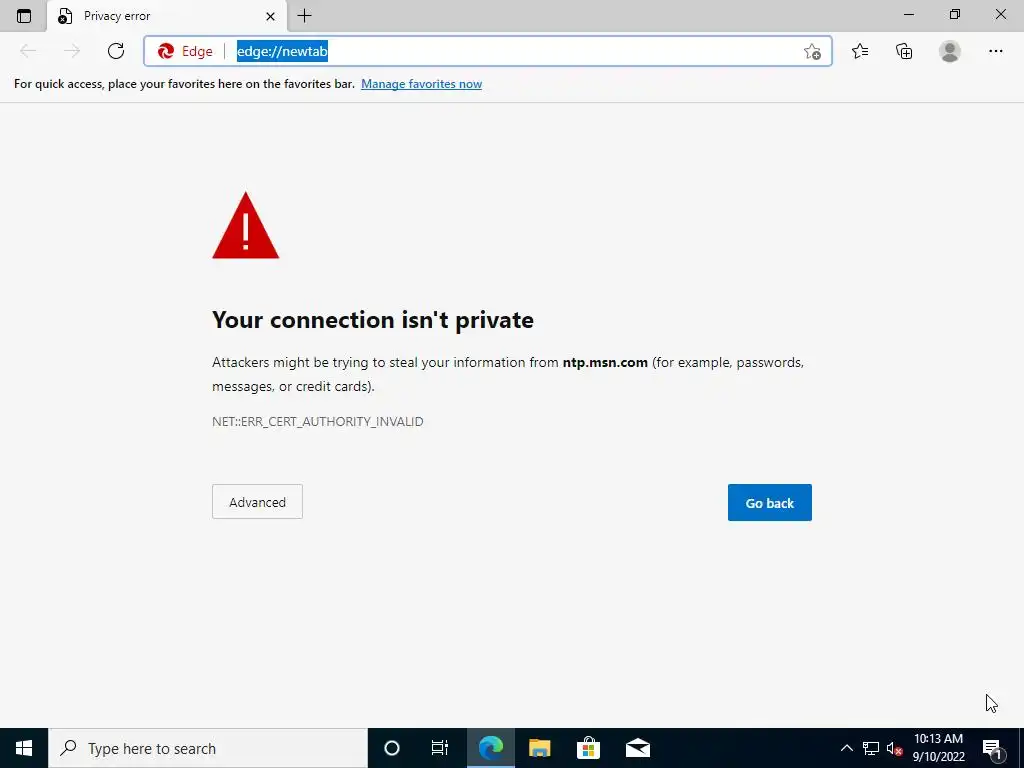The width and height of the screenshot is (1024, 768).
Task: Click the red warning triangle icon
Action: point(246,225)
